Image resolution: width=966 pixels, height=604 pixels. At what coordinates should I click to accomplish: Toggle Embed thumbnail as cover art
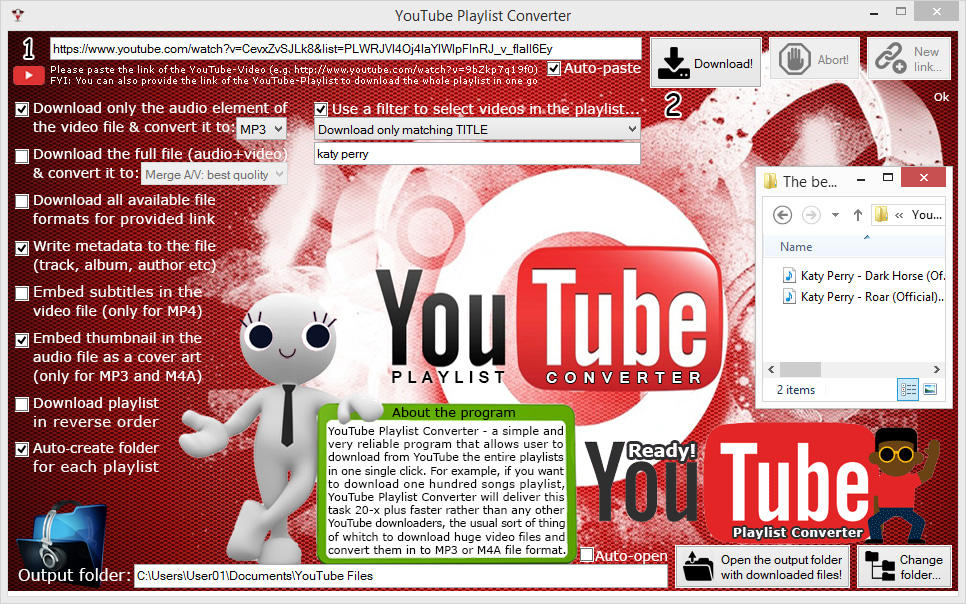coord(22,340)
